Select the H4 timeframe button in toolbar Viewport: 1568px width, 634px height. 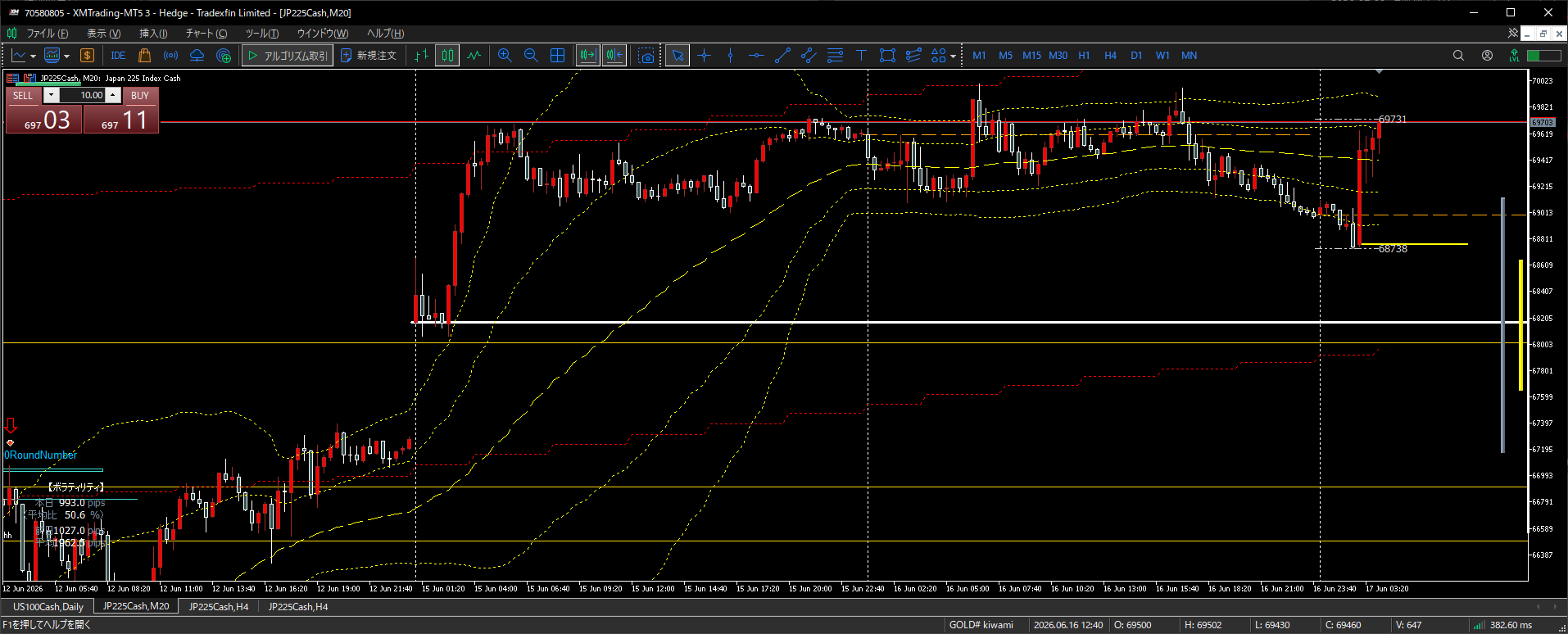click(x=1110, y=56)
